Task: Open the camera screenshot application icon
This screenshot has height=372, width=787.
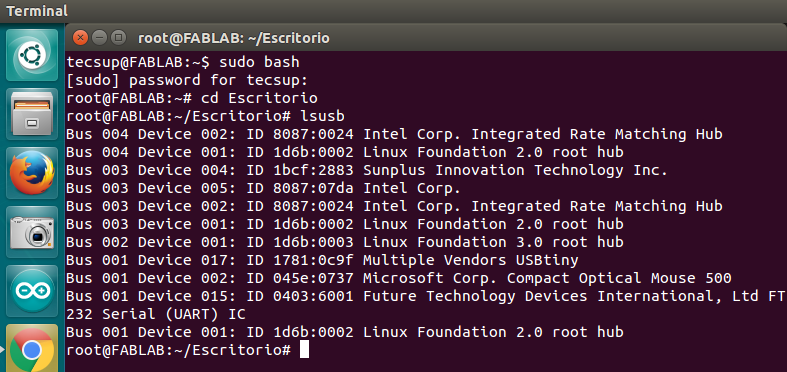Action: click(32, 232)
